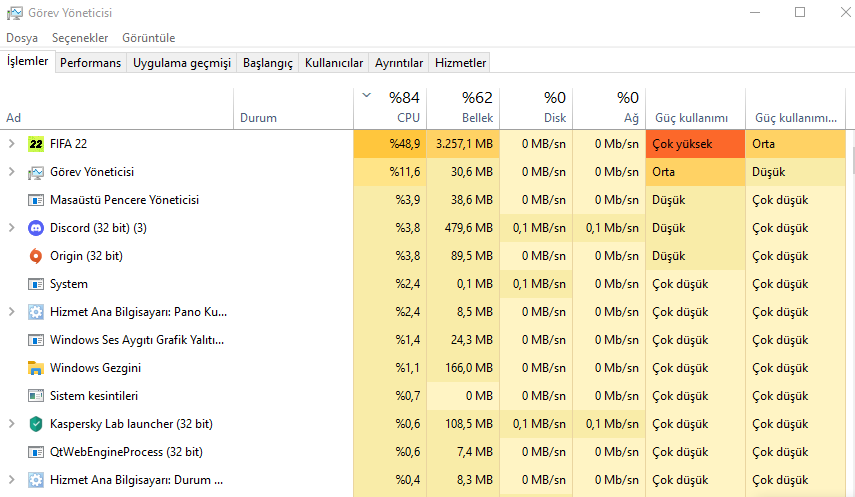Click the Görev Yöneticisi row icon
This screenshot has width=855, height=497.
(36, 172)
